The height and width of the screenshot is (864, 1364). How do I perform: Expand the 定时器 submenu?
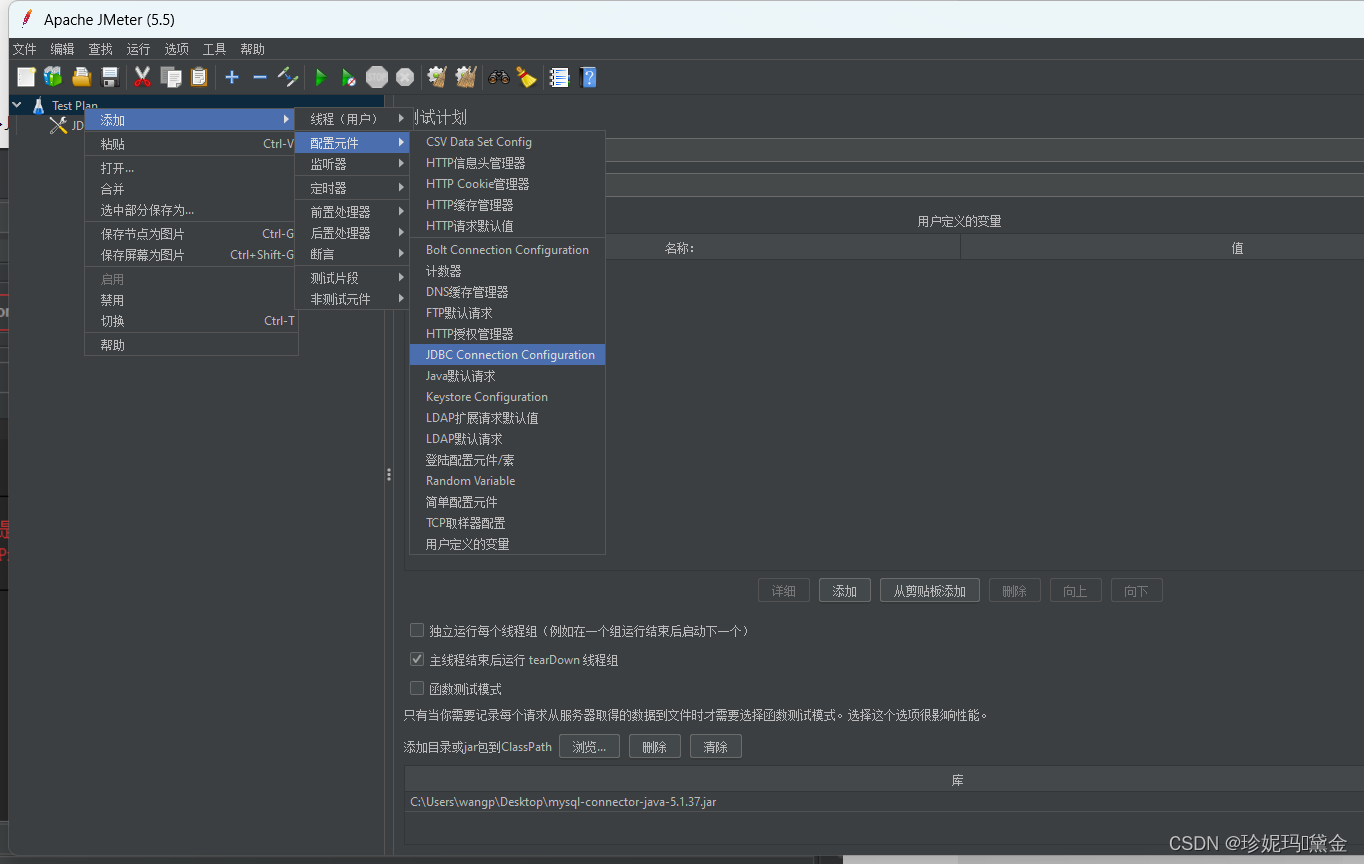[x=352, y=188]
